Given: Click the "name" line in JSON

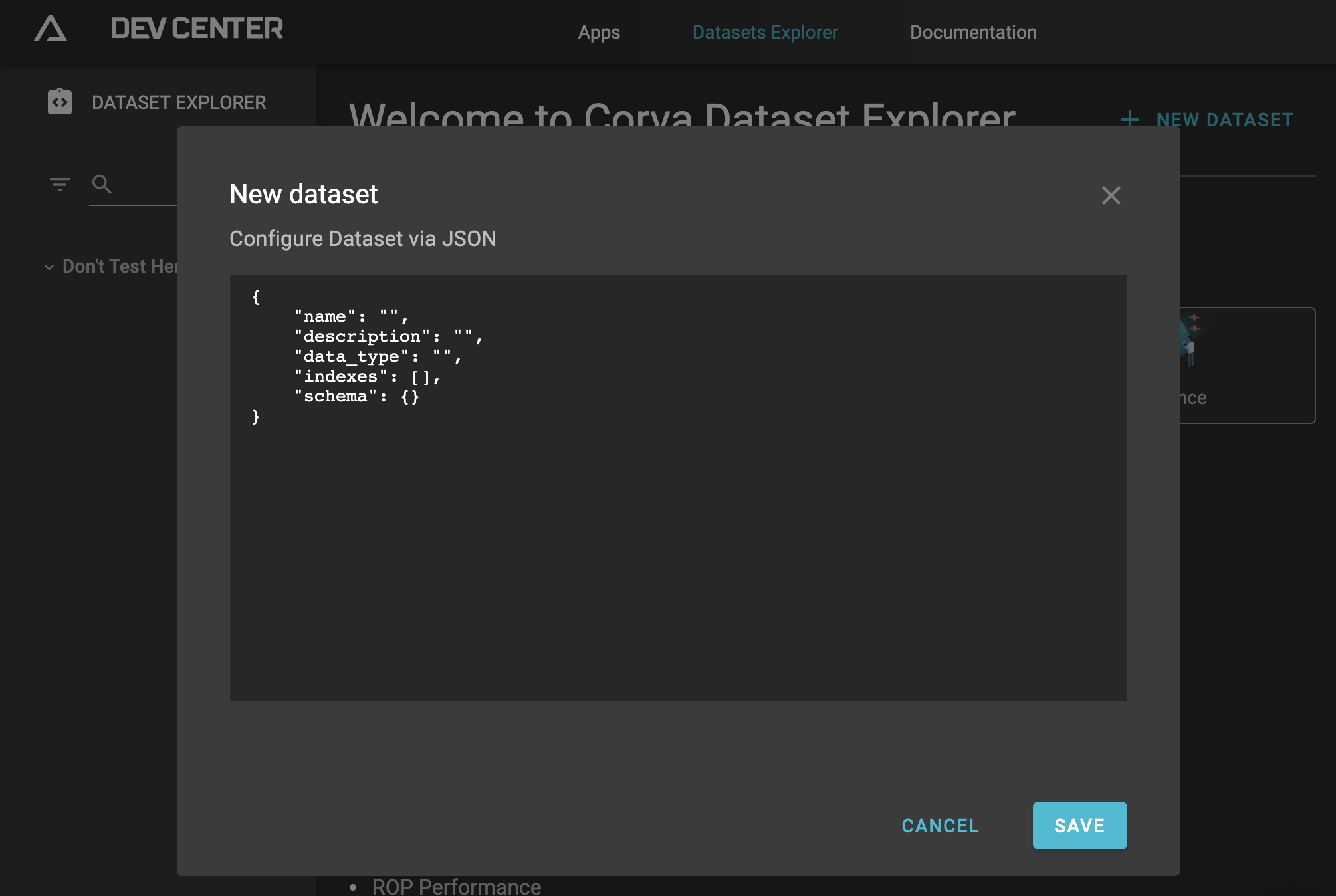Looking at the screenshot, I should 351,316.
